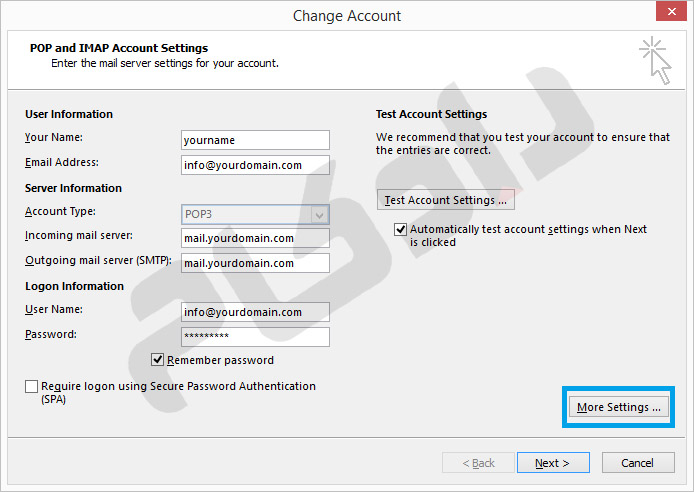
Task: Click the Change Account title bar
Action: 346,15
